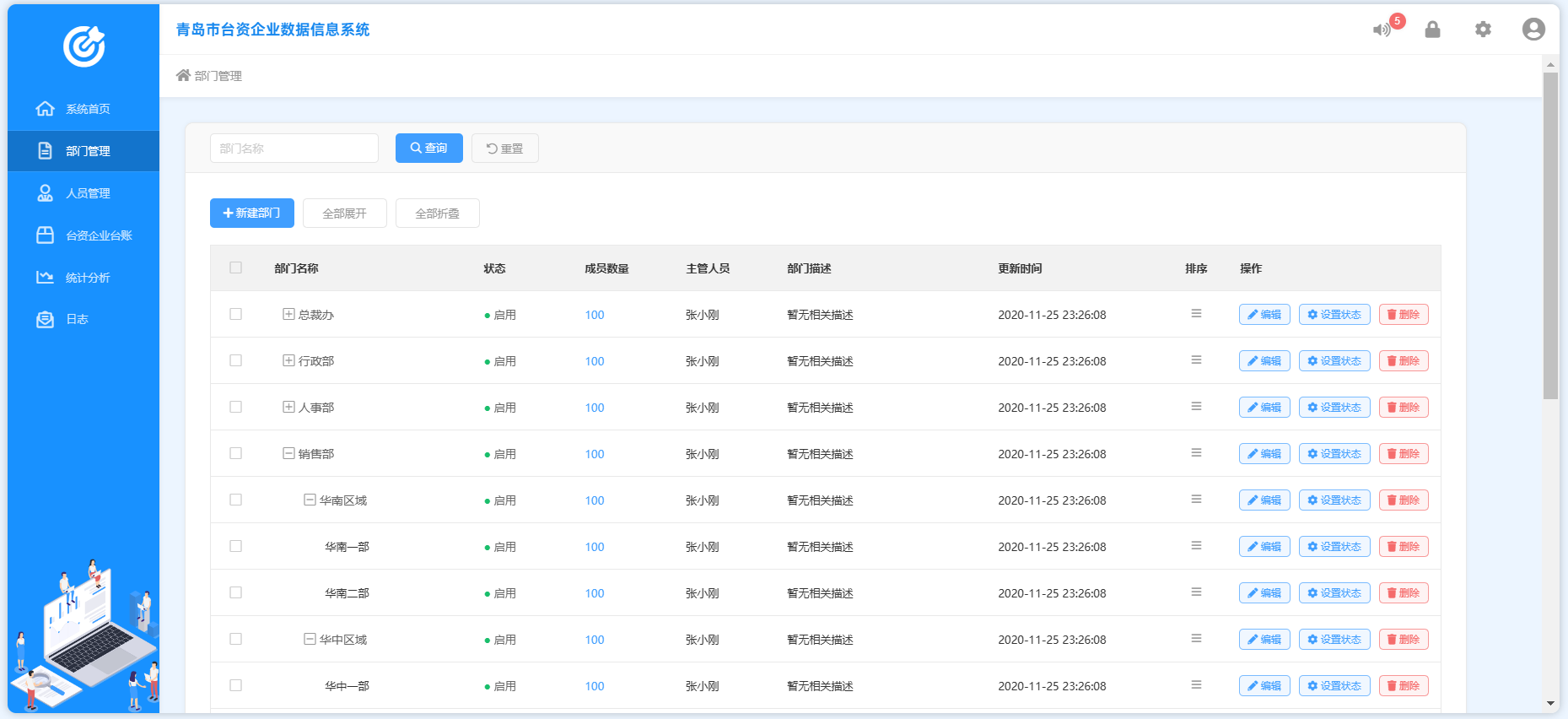Delete the 华中区域 department
This screenshot has width=1568, height=719.
tap(1404, 639)
